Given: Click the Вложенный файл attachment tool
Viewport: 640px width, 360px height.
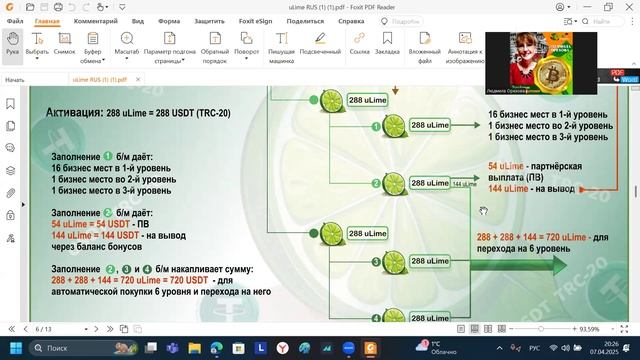Looking at the screenshot, I should [424, 47].
